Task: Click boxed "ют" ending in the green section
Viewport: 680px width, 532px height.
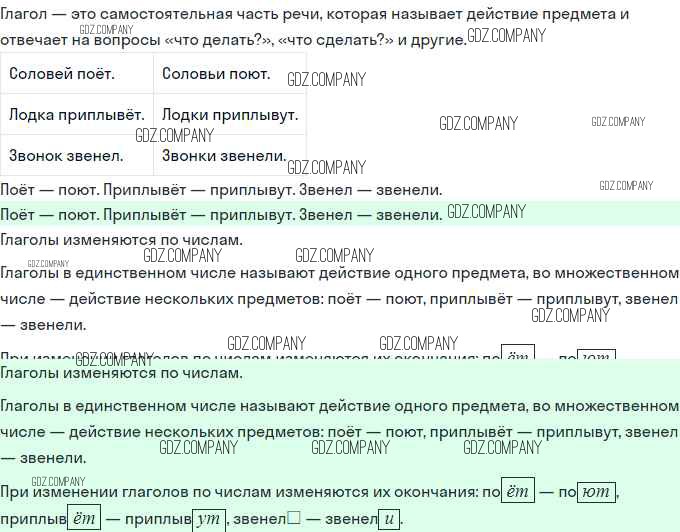Action: (x=597, y=492)
